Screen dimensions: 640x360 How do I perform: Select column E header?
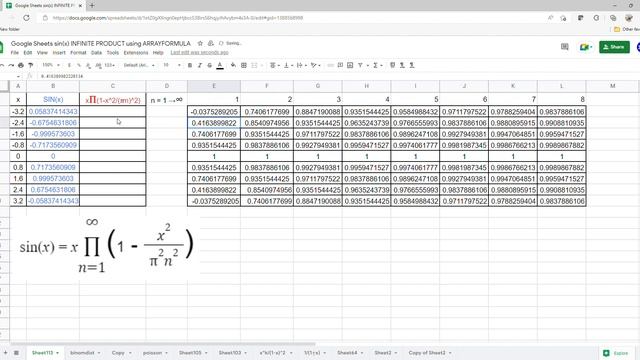click(x=214, y=86)
